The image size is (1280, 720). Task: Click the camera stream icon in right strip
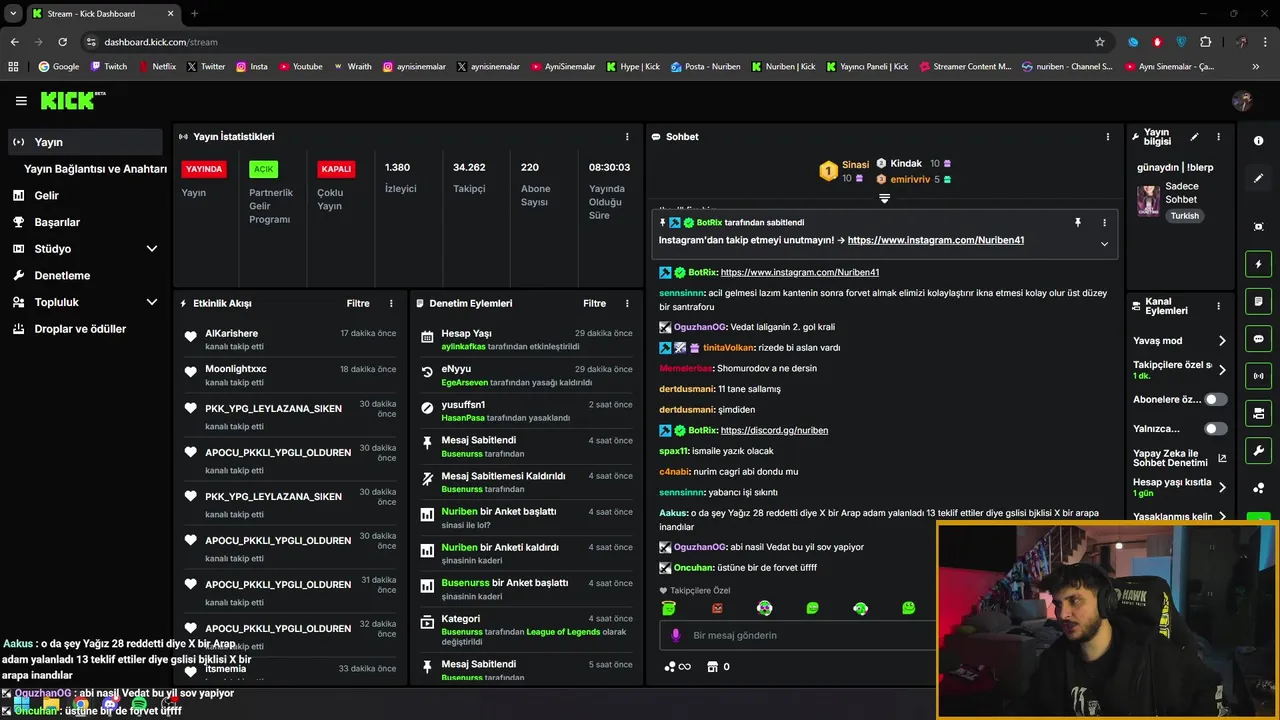(1258, 413)
